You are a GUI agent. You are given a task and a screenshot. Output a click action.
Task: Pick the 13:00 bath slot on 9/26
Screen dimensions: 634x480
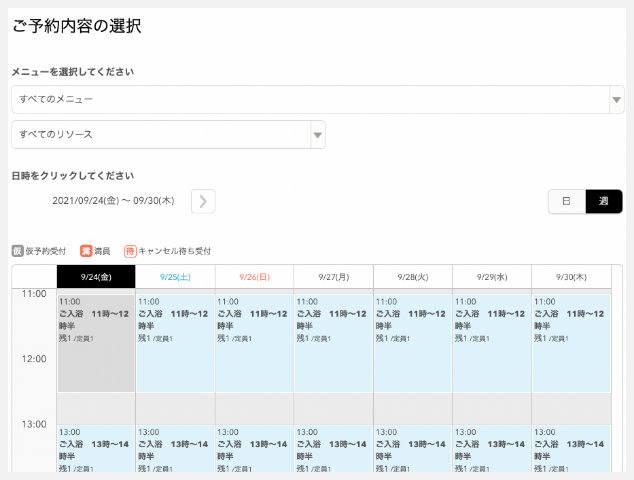255,448
